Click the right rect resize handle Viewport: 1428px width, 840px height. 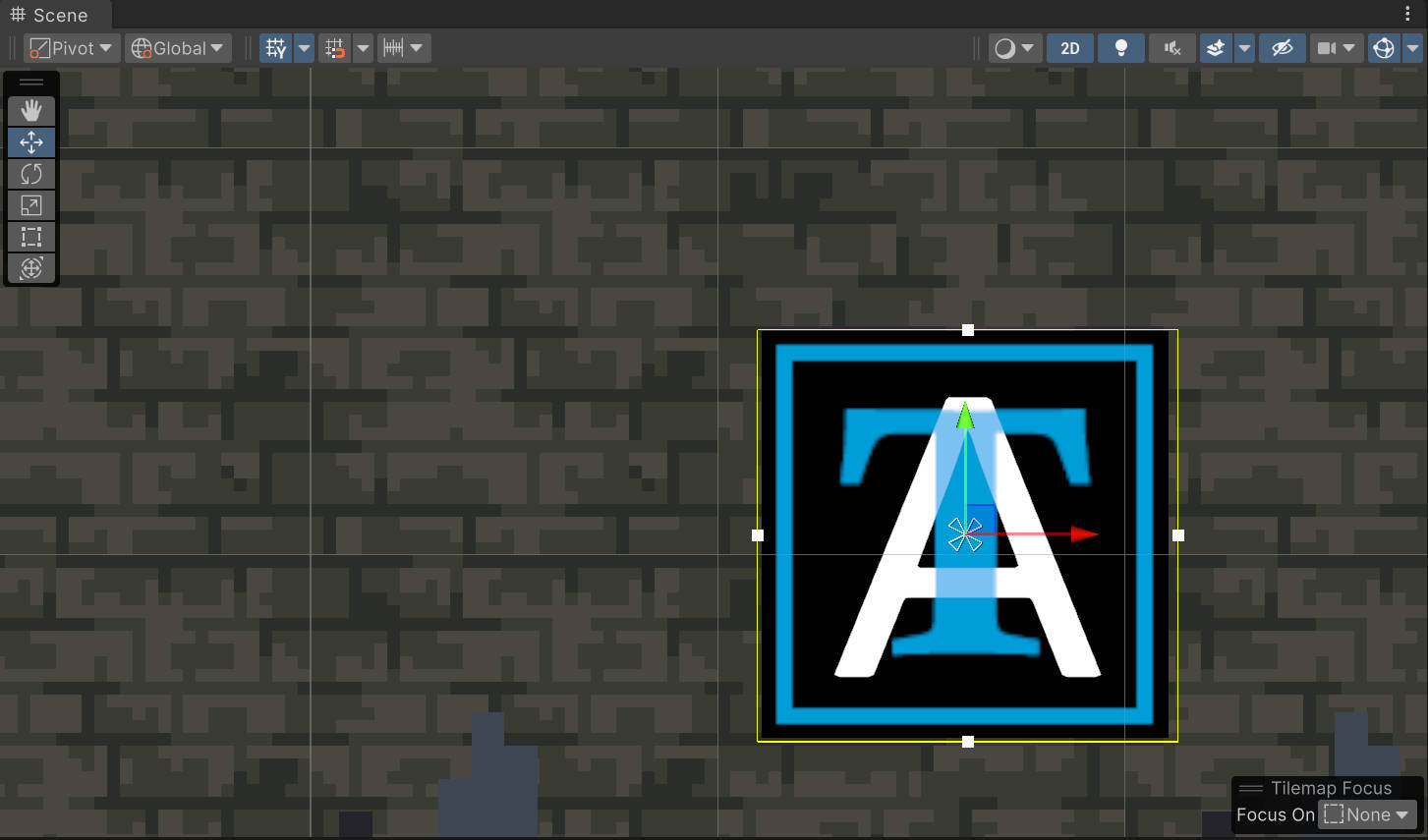tap(1178, 535)
